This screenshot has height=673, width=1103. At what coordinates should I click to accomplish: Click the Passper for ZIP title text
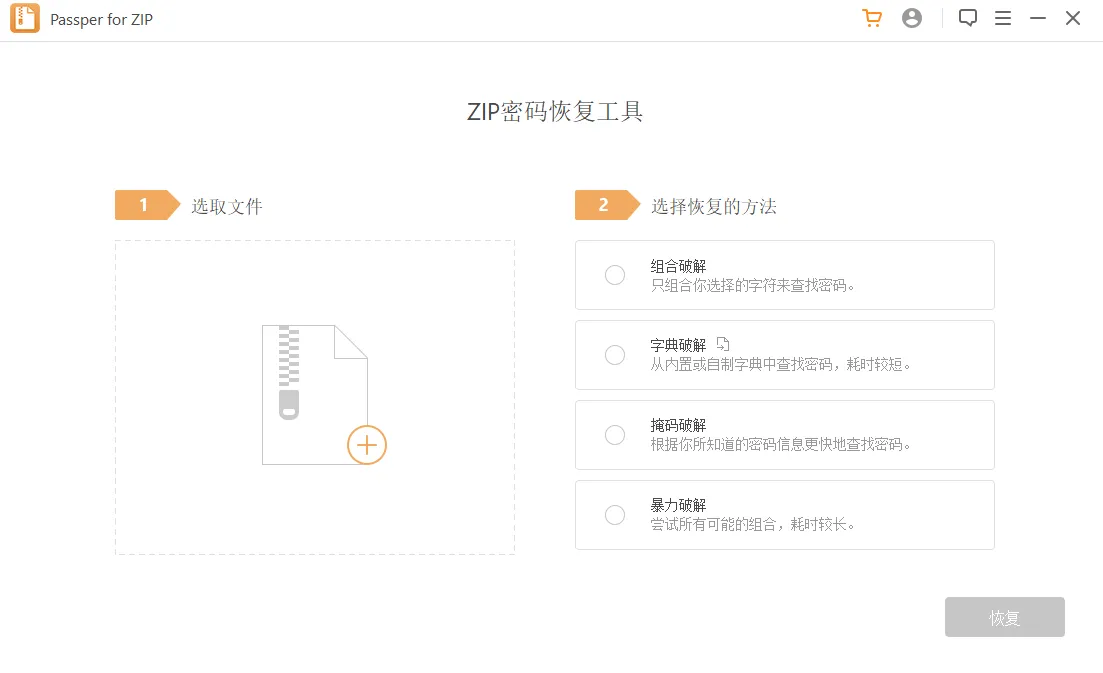pos(101,20)
